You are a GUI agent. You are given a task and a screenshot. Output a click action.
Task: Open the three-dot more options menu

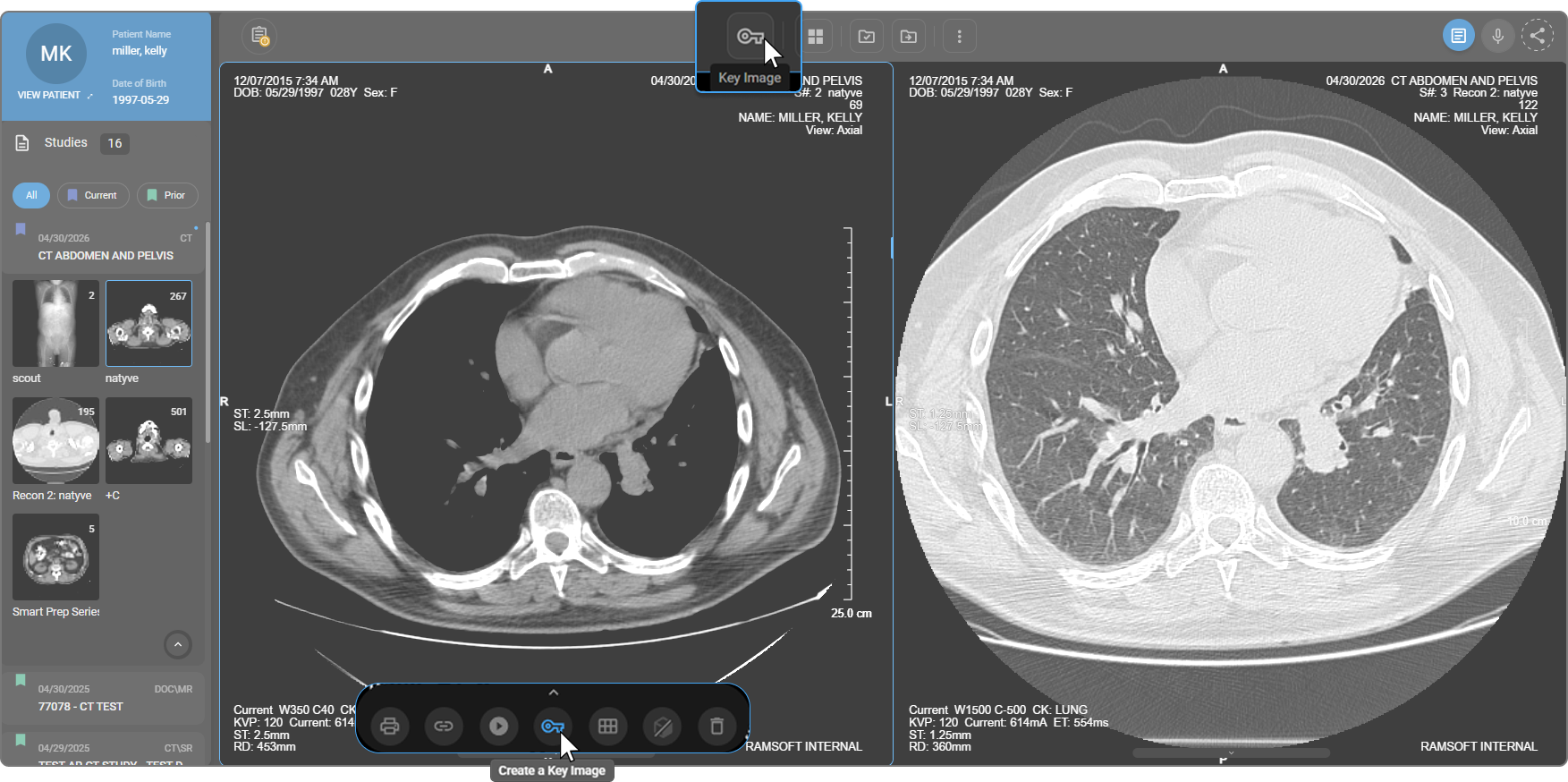pos(960,37)
